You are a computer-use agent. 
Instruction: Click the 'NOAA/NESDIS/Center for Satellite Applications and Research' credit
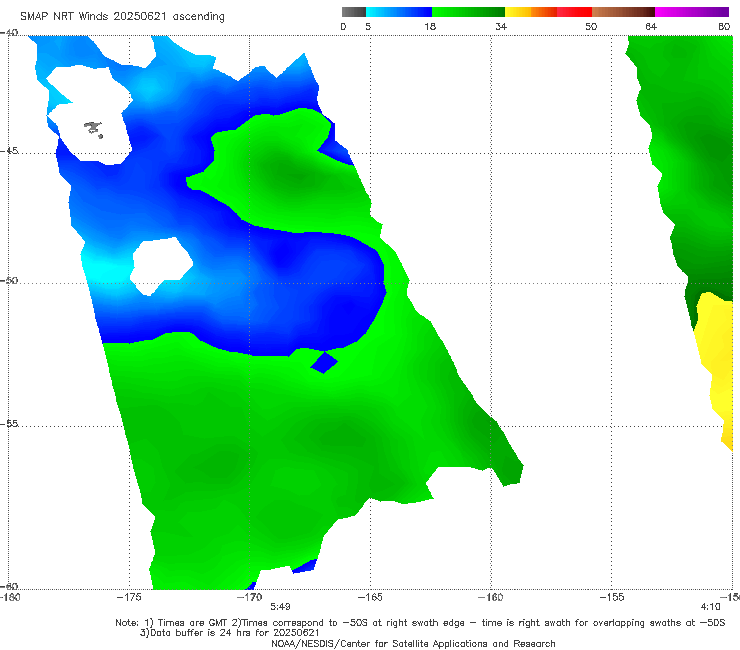[413, 644]
